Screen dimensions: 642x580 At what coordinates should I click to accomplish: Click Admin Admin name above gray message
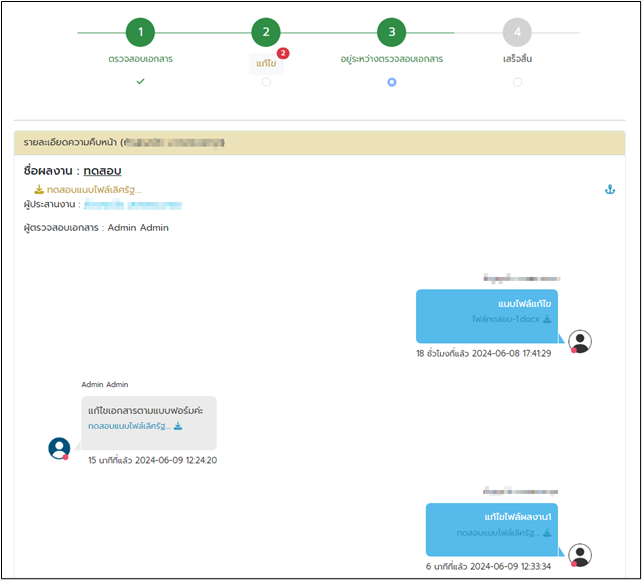tap(105, 384)
